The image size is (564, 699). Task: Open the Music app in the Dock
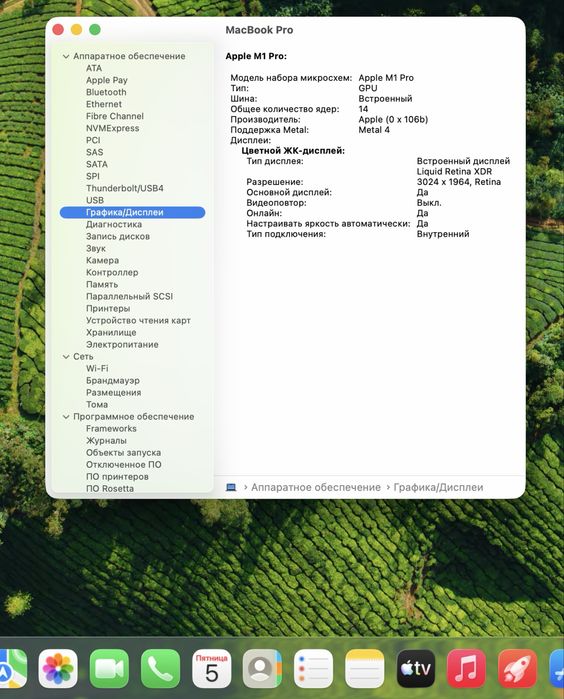pyautogui.click(x=466, y=668)
